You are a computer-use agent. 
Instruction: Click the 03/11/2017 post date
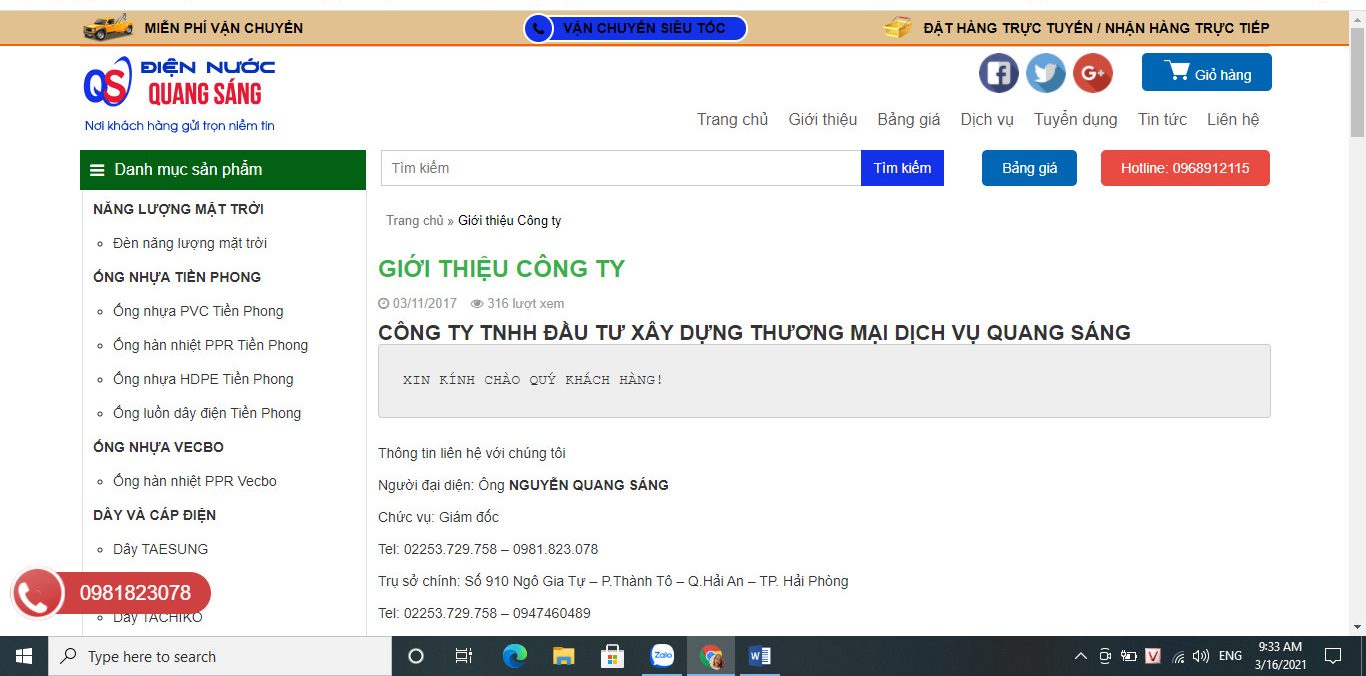[x=418, y=303]
